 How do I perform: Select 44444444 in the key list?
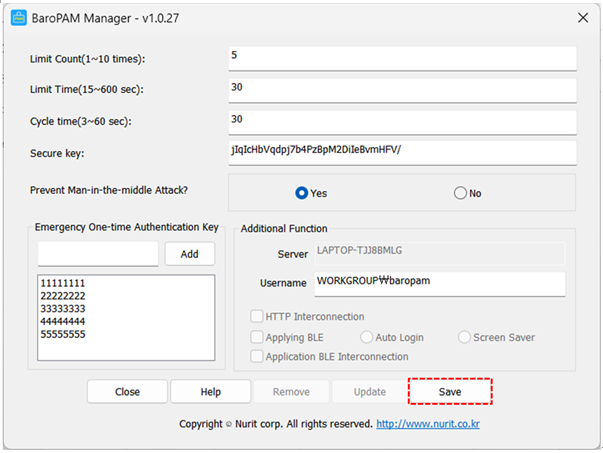click(63, 321)
